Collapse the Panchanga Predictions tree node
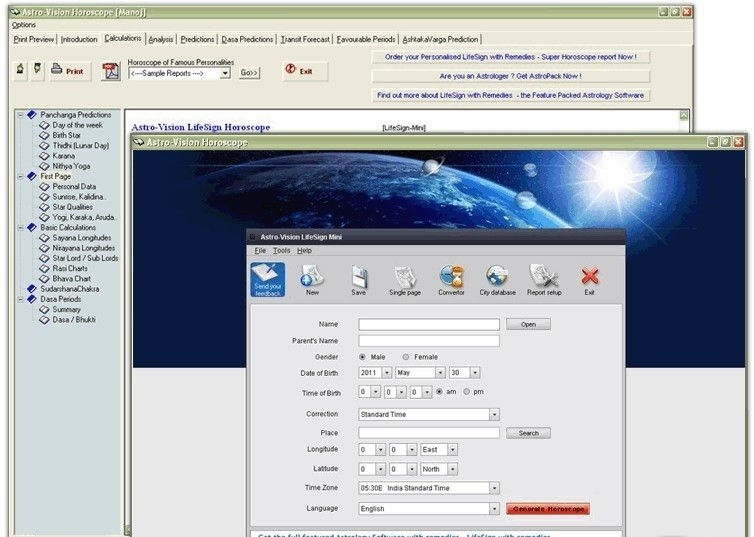The height and width of the screenshot is (537, 754). [20, 114]
